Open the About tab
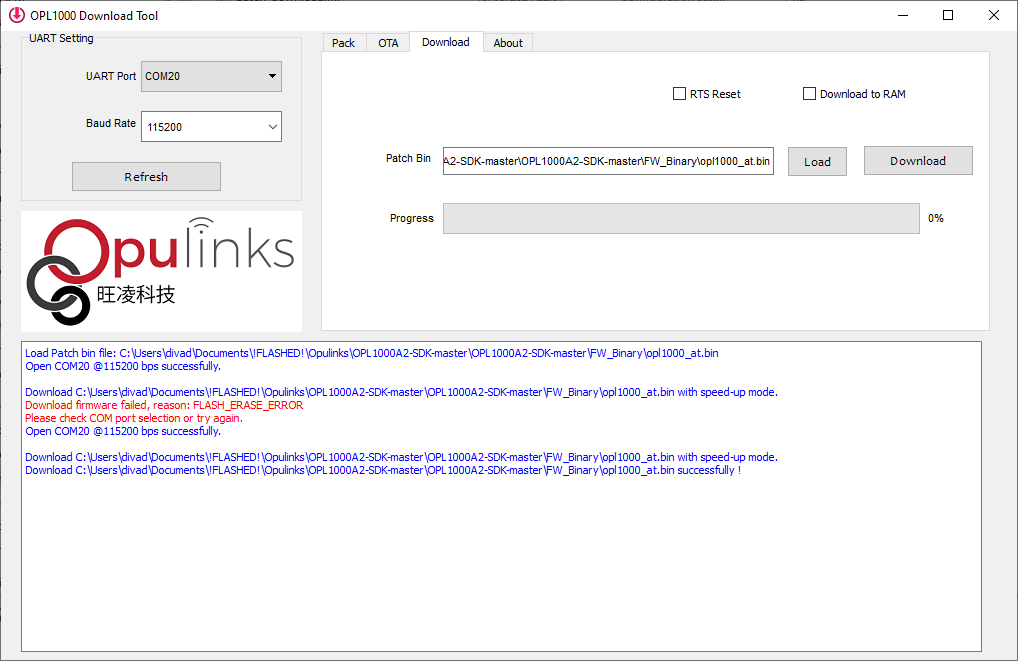Image resolution: width=1018 pixels, height=661 pixels. [x=508, y=43]
